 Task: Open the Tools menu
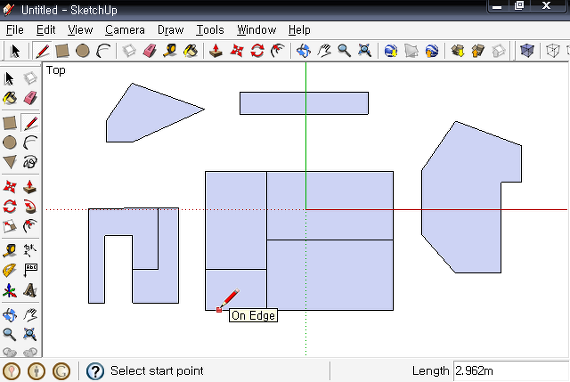coord(210,30)
